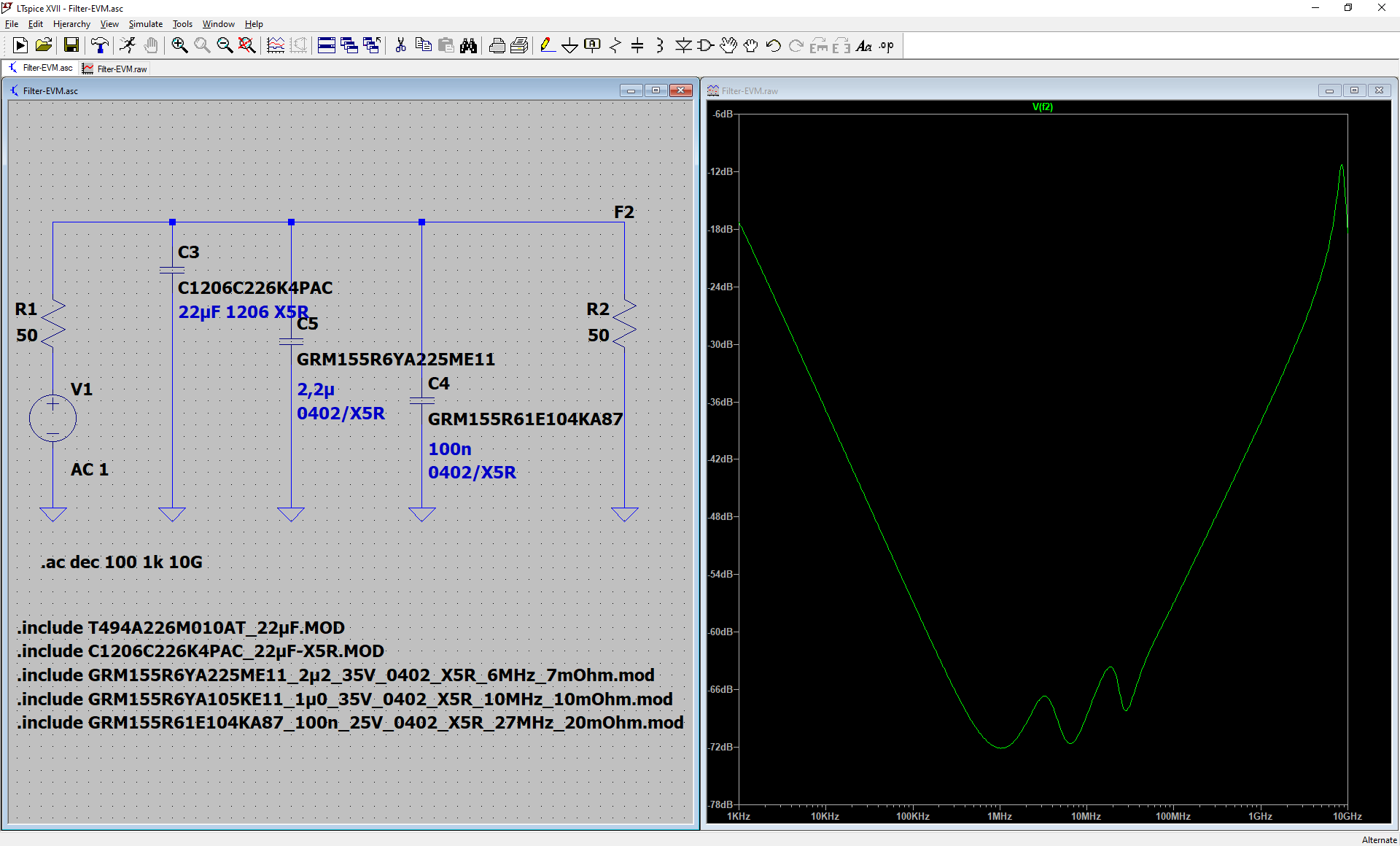1400x846 pixels.
Task: Open the Edit menu
Action: pyautogui.click(x=36, y=24)
